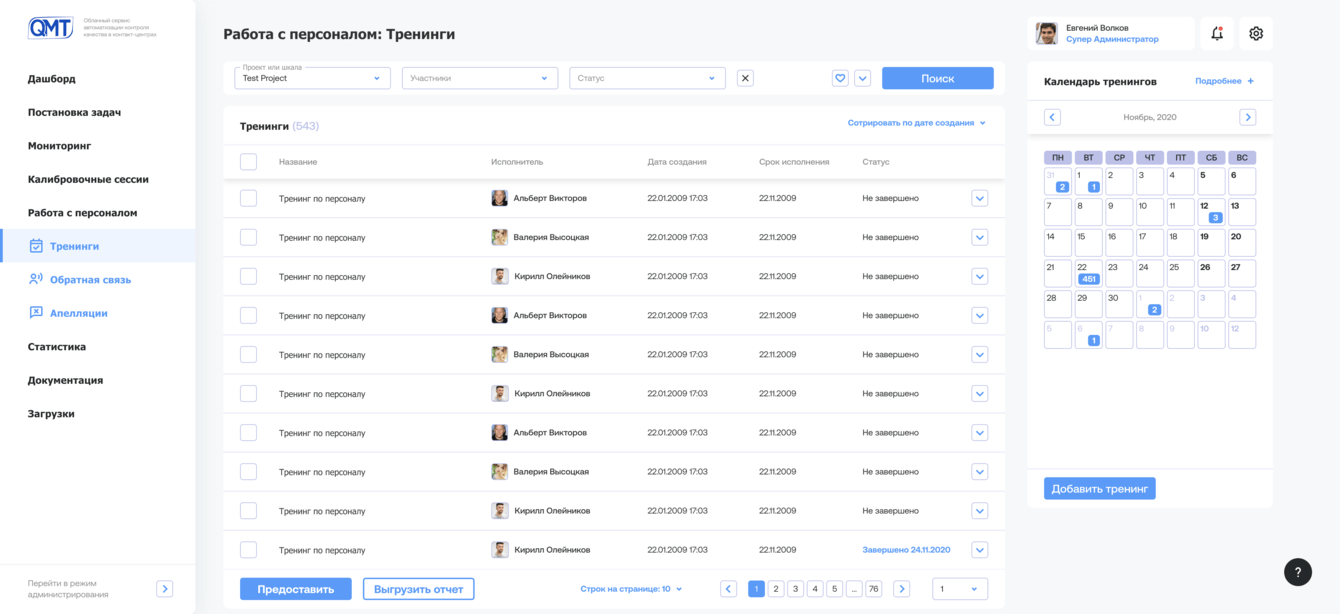1340x614 pixels.
Task: Click Евгений Волков profile avatar
Action: (x=1047, y=33)
